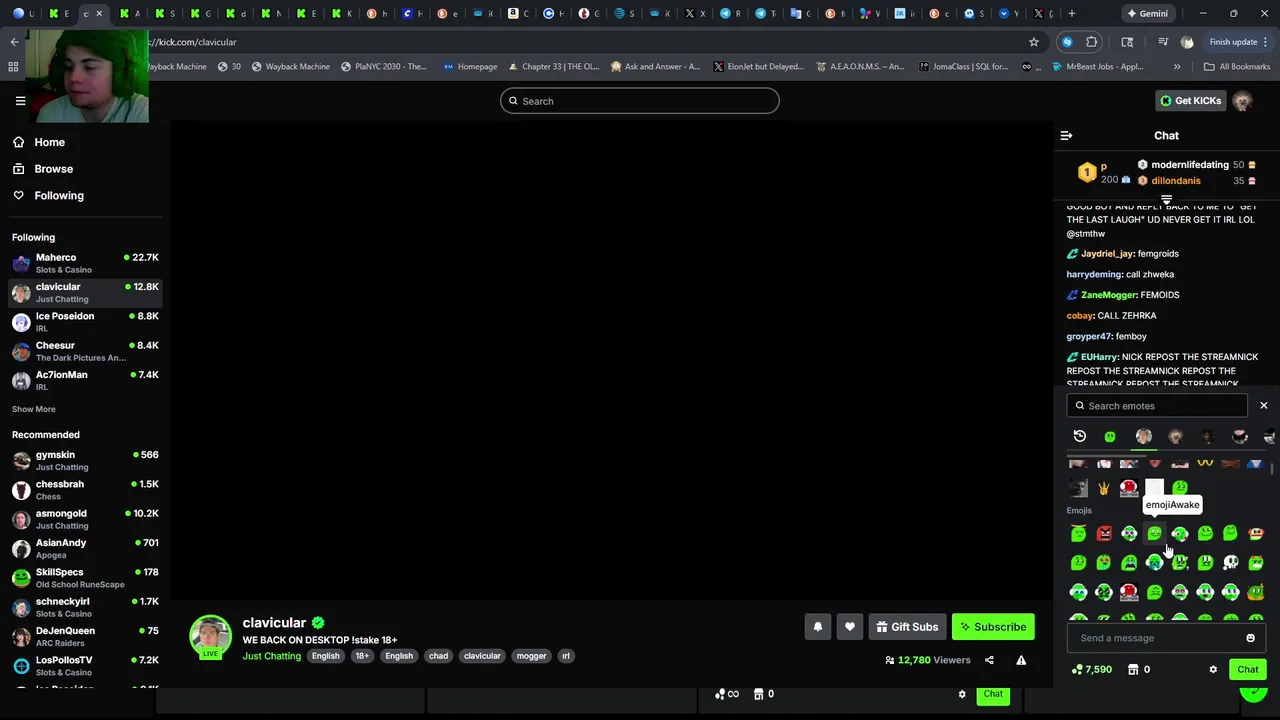This screenshot has height=720, width=1280.
Task: Click the irl stream tag
Action: 565,656
